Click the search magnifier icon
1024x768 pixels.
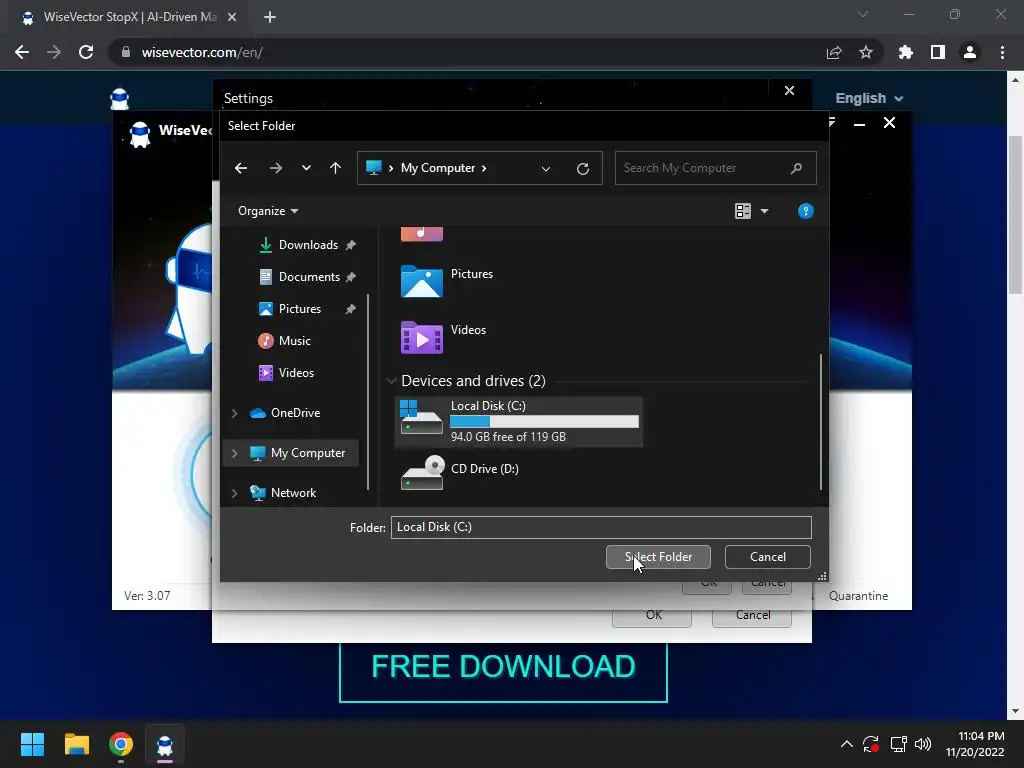pyautogui.click(x=796, y=168)
